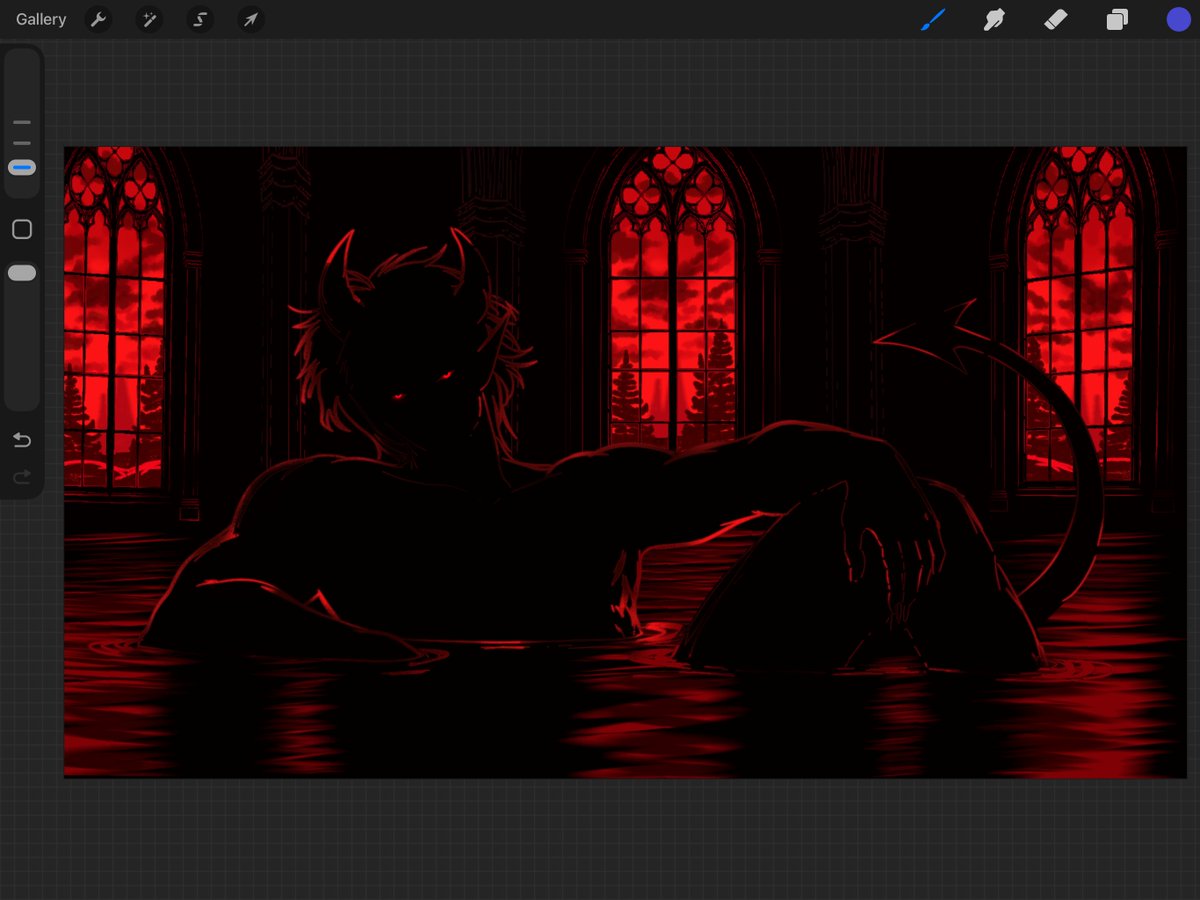Activate the Transform arrow tool

[x=251, y=19]
